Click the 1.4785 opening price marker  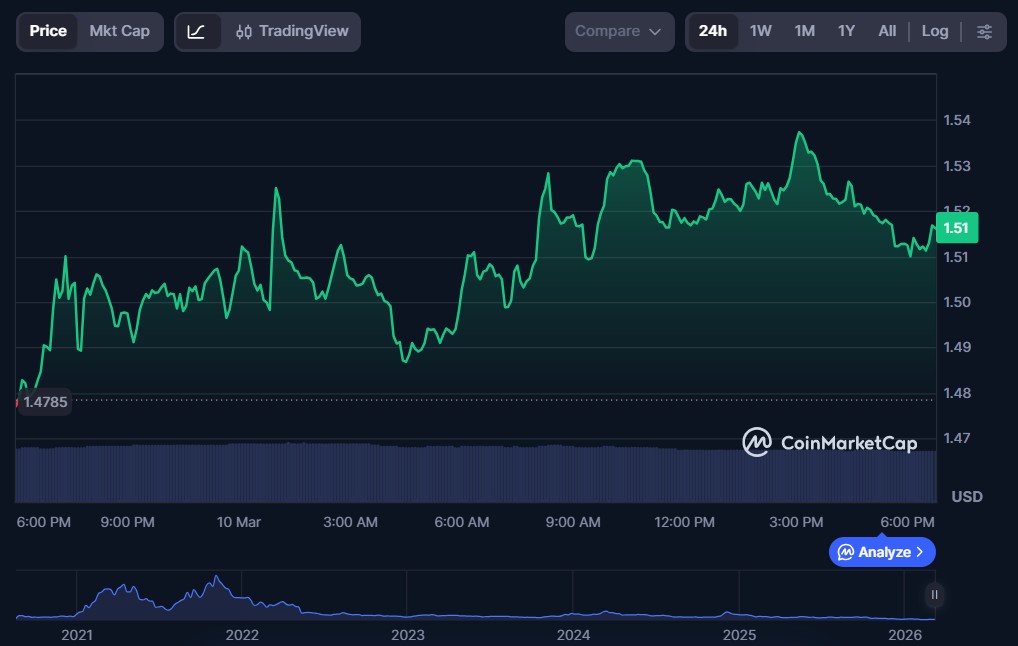coord(45,402)
